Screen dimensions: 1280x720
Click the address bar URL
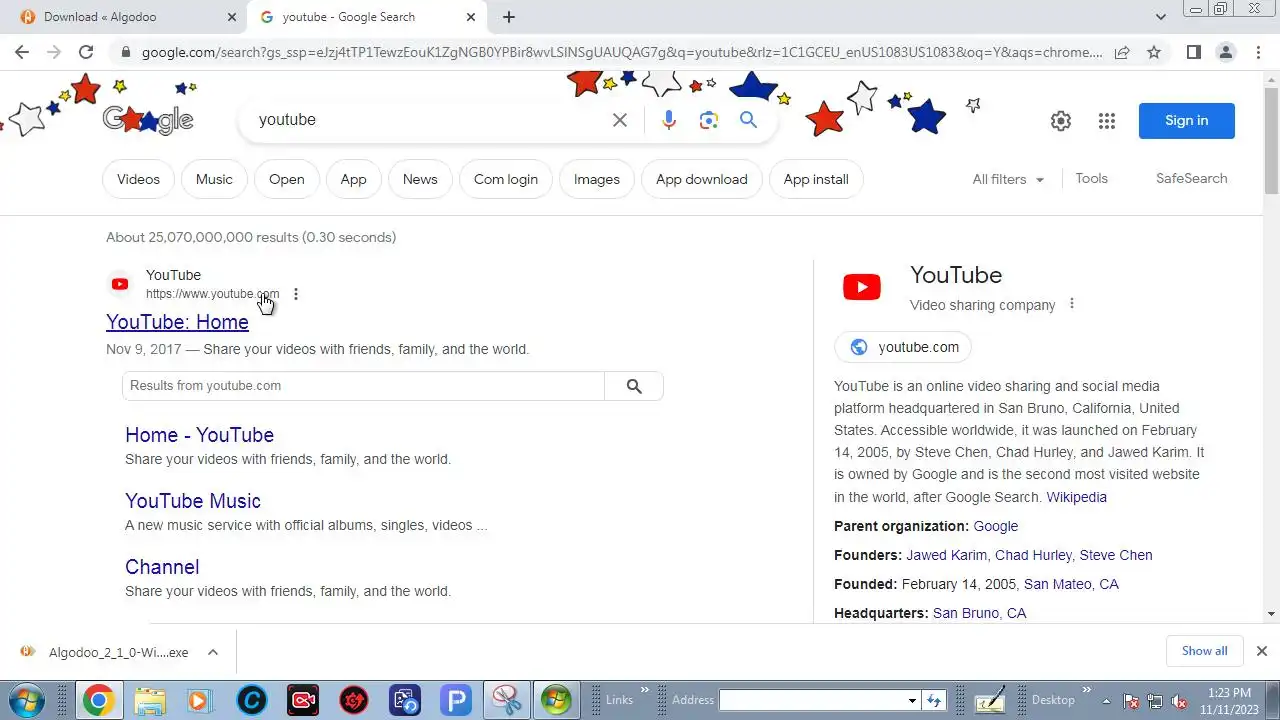(620, 52)
